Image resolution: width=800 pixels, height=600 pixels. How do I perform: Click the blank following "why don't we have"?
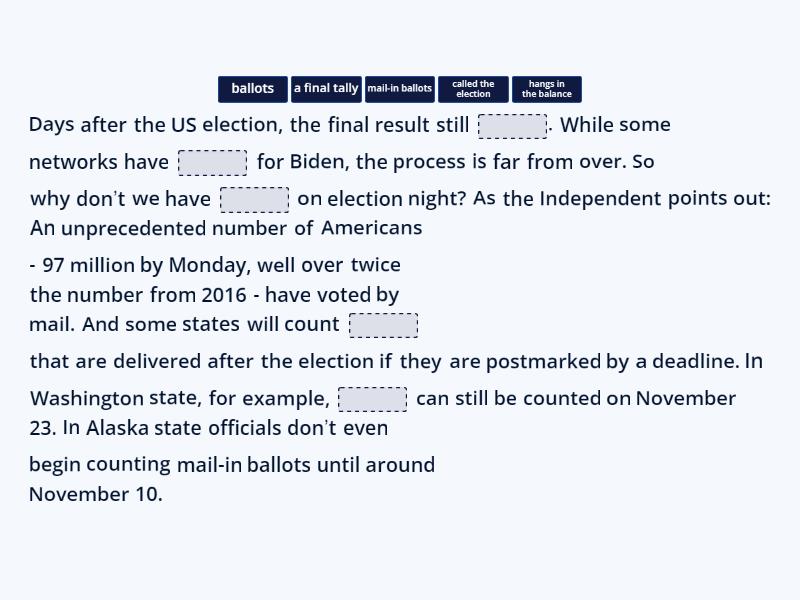click(255, 199)
